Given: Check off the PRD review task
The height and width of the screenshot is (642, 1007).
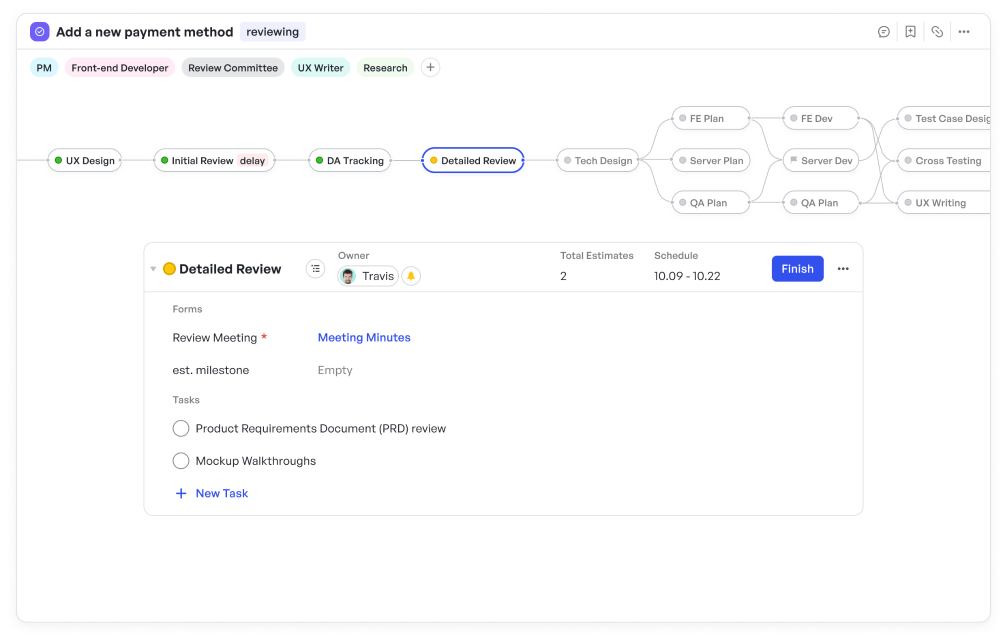Looking at the screenshot, I should point(181,429).
